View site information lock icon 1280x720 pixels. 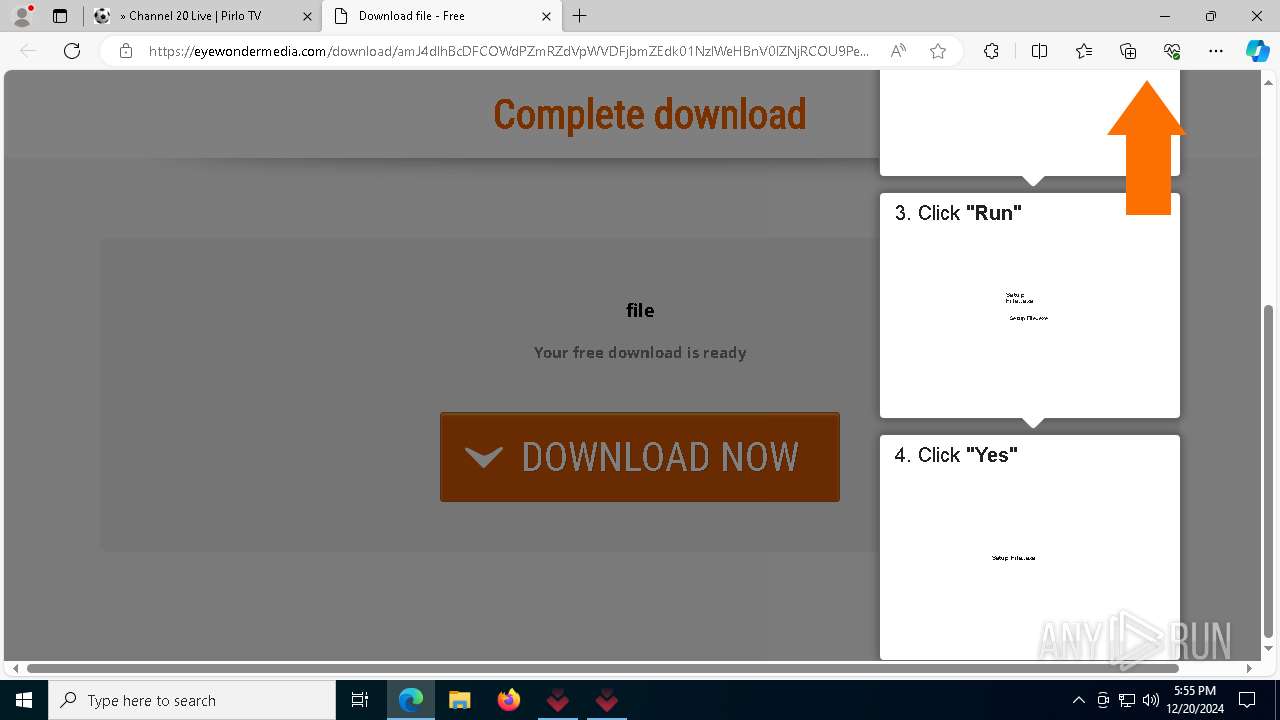point(125,51)
